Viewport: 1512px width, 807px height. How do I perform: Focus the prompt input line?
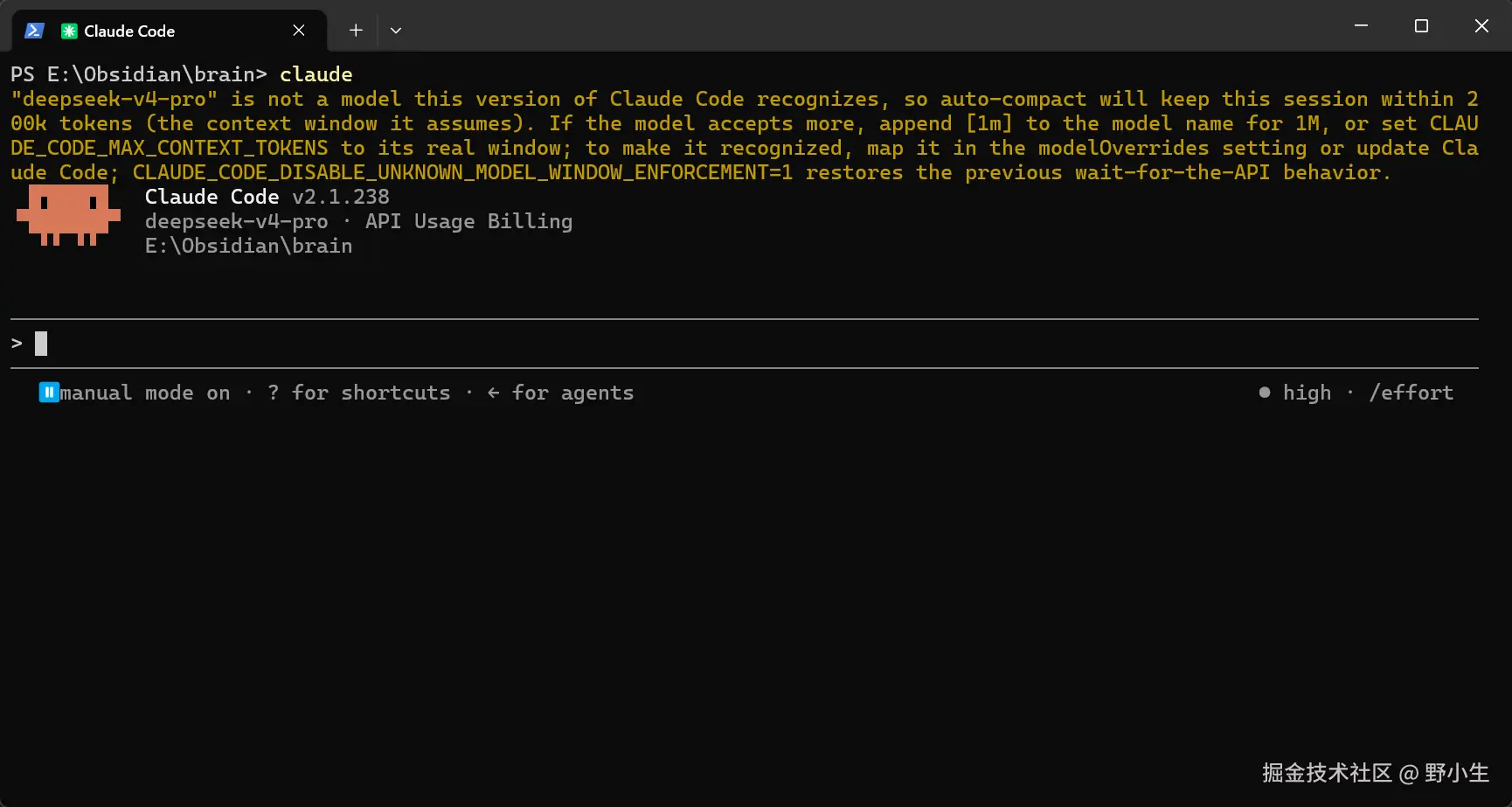744,344
